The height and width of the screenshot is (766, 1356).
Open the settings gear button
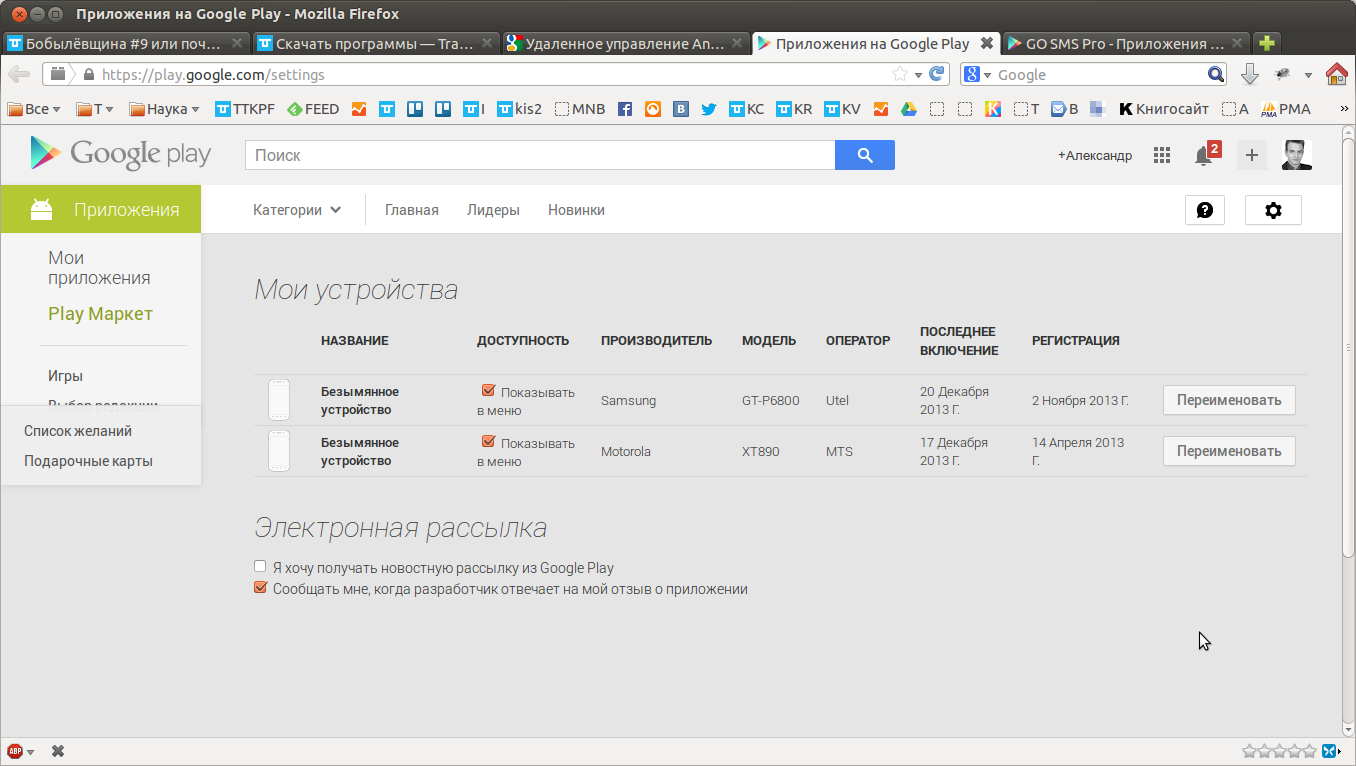[1273, 210]
